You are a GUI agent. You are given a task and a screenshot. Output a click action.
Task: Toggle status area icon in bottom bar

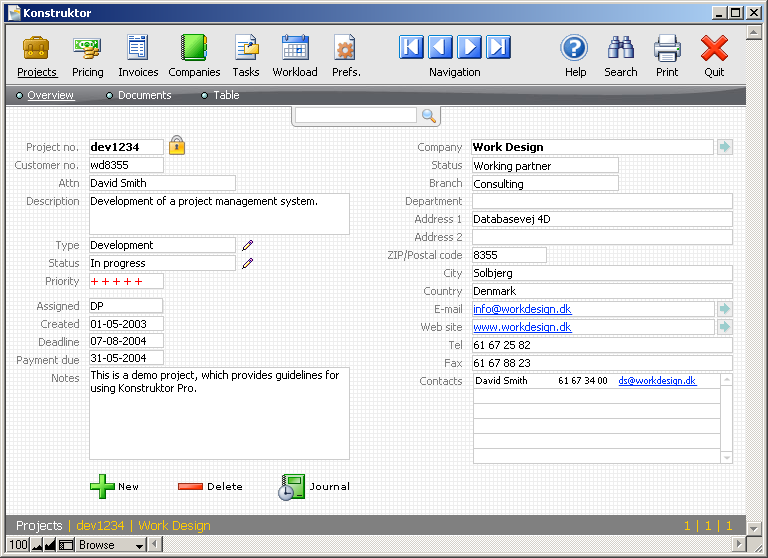[66, 545]
